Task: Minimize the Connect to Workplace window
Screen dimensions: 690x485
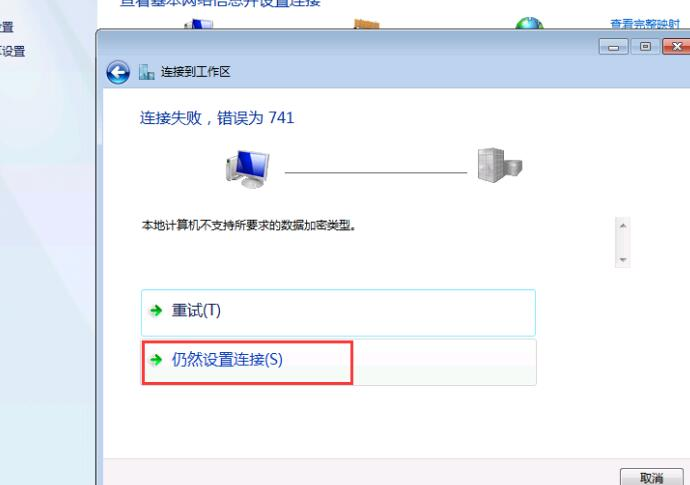Action: pos(613,47)
